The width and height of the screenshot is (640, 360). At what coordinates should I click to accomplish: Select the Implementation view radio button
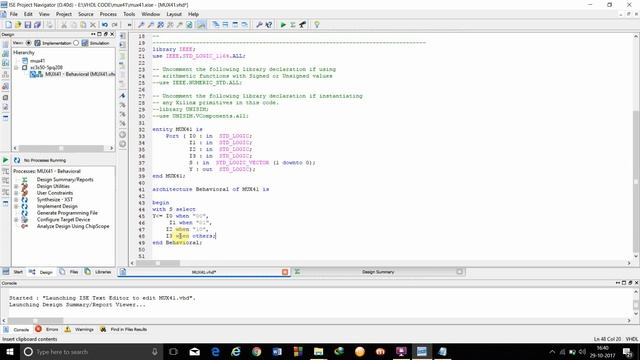(x=29, y=43)
